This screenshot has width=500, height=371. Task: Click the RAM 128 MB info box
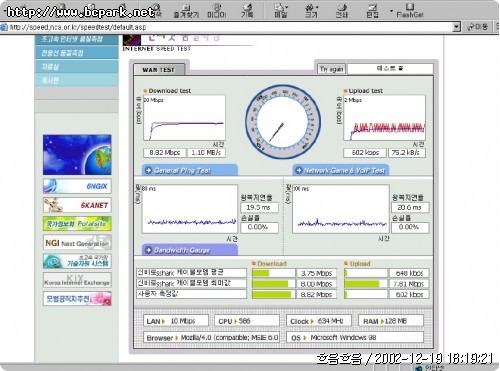coord(391,321)
